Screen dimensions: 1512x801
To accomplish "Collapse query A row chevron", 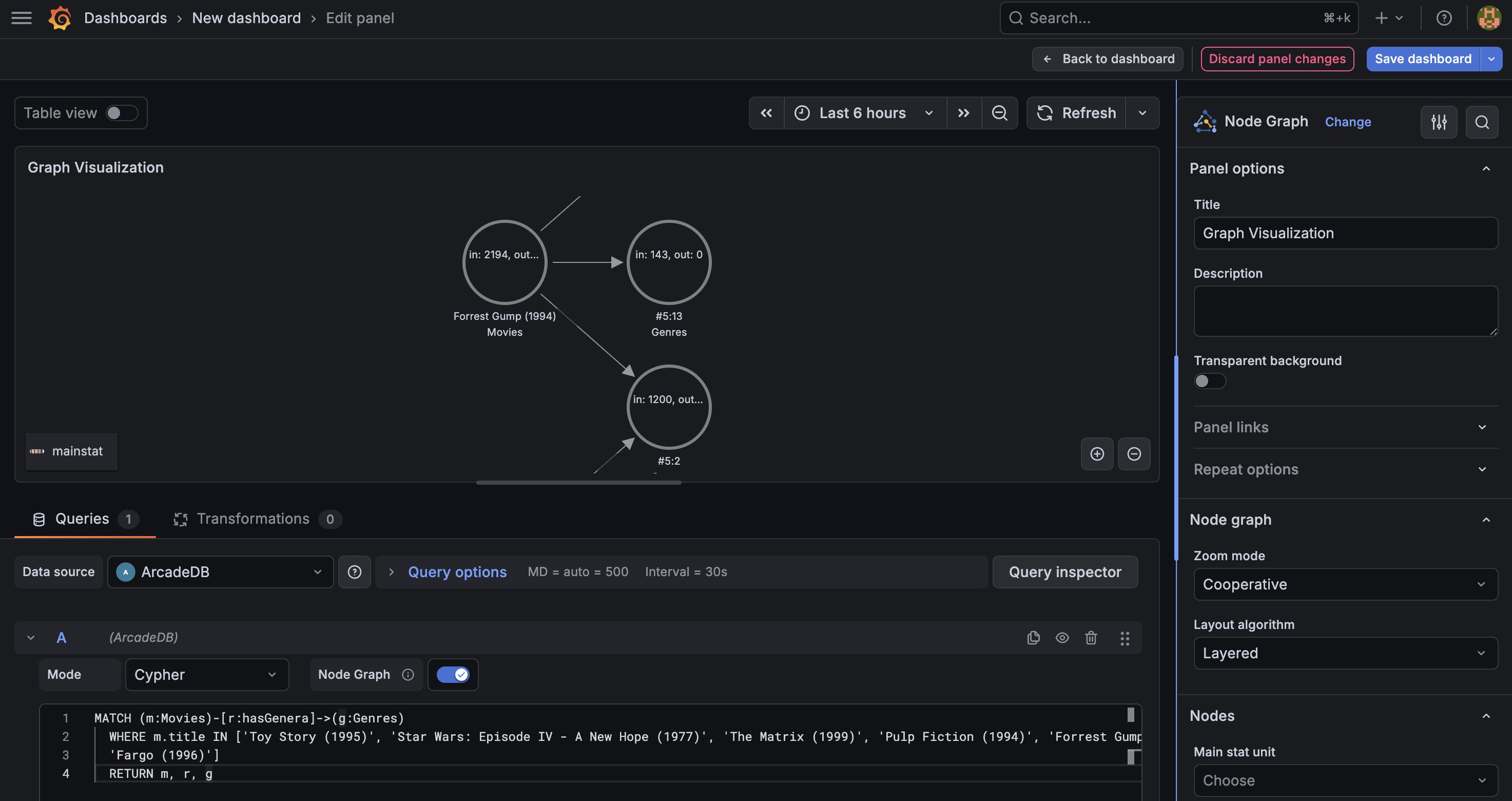I will coord(31,638).
